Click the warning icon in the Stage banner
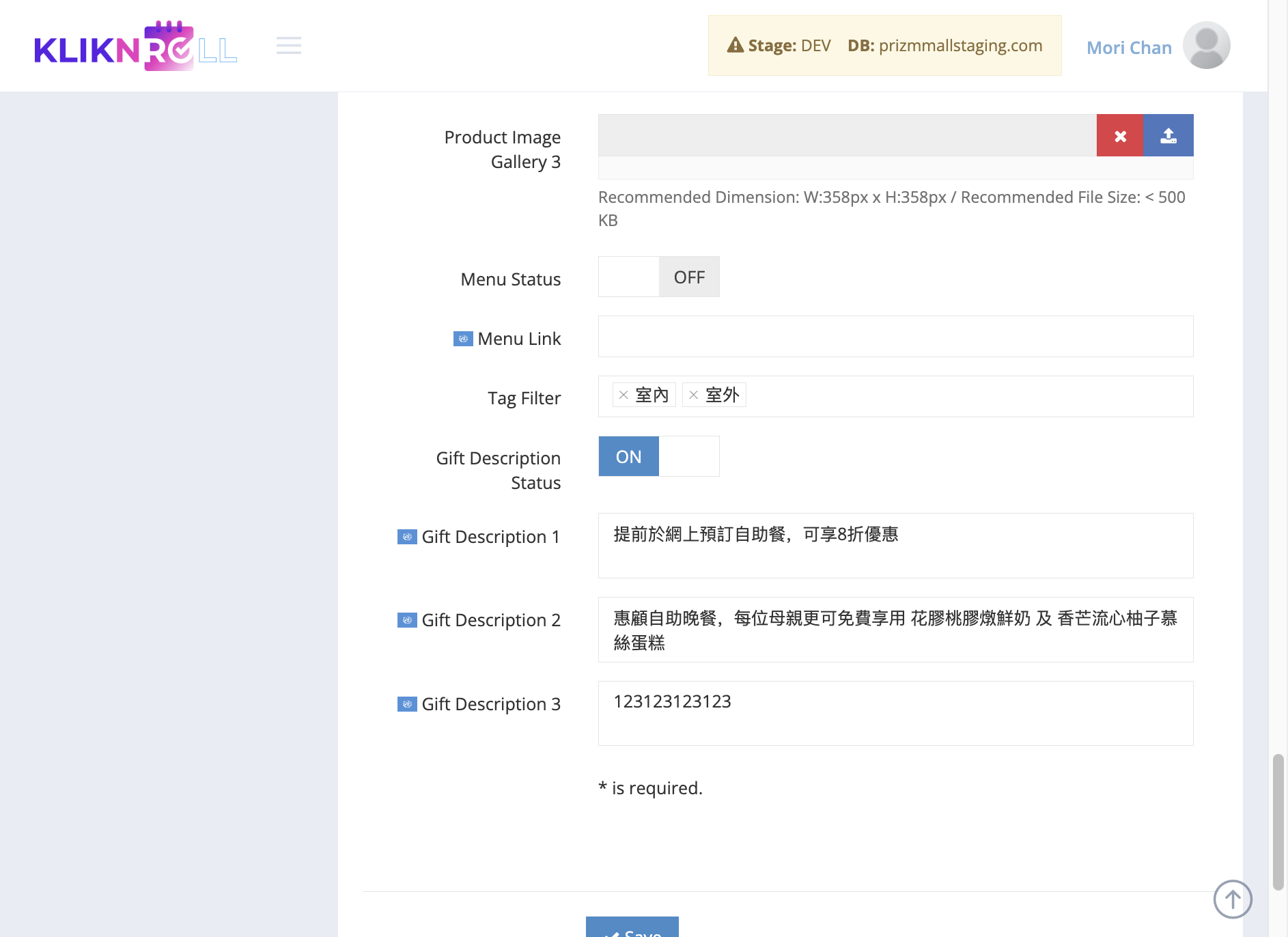This screenshot has height=937, width=1288. (736, 45)
